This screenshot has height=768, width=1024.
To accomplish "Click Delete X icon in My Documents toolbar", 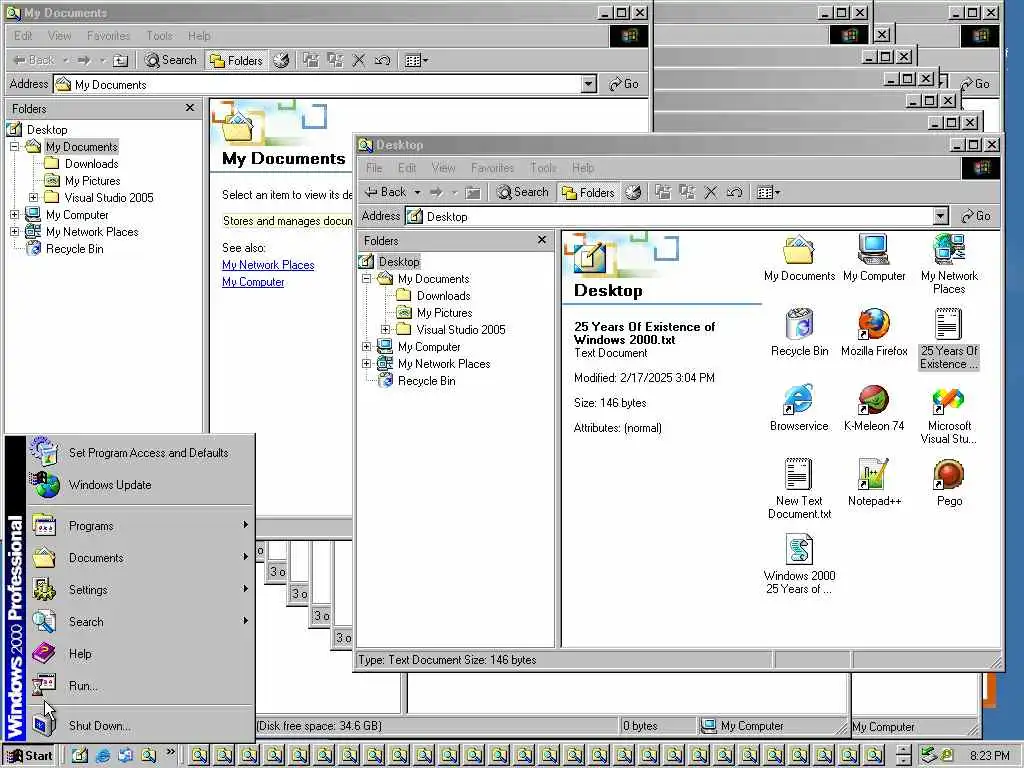I will [x=359, y=61].
